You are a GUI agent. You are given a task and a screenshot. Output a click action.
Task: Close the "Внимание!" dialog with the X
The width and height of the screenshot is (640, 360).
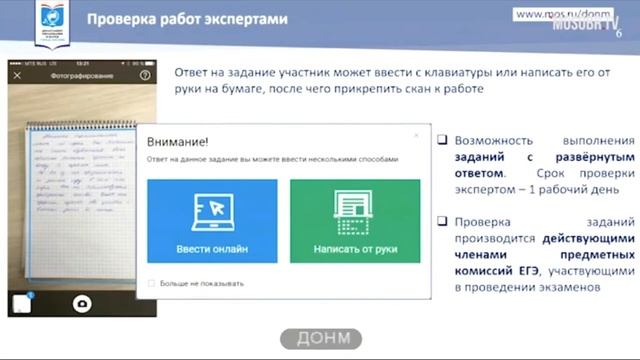tap(416, 136)
